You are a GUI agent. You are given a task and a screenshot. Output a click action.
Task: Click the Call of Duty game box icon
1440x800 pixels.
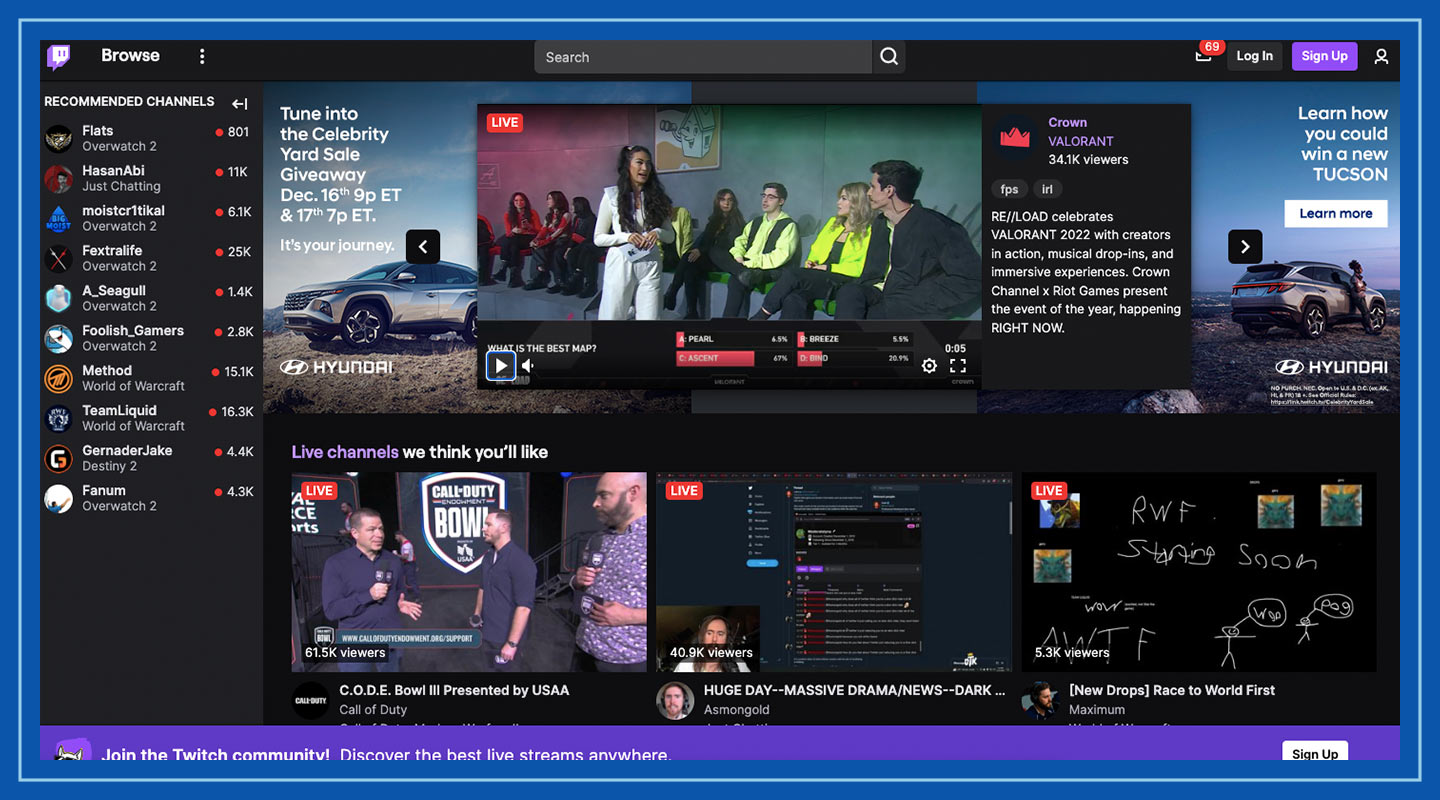(x=310, y=700)
